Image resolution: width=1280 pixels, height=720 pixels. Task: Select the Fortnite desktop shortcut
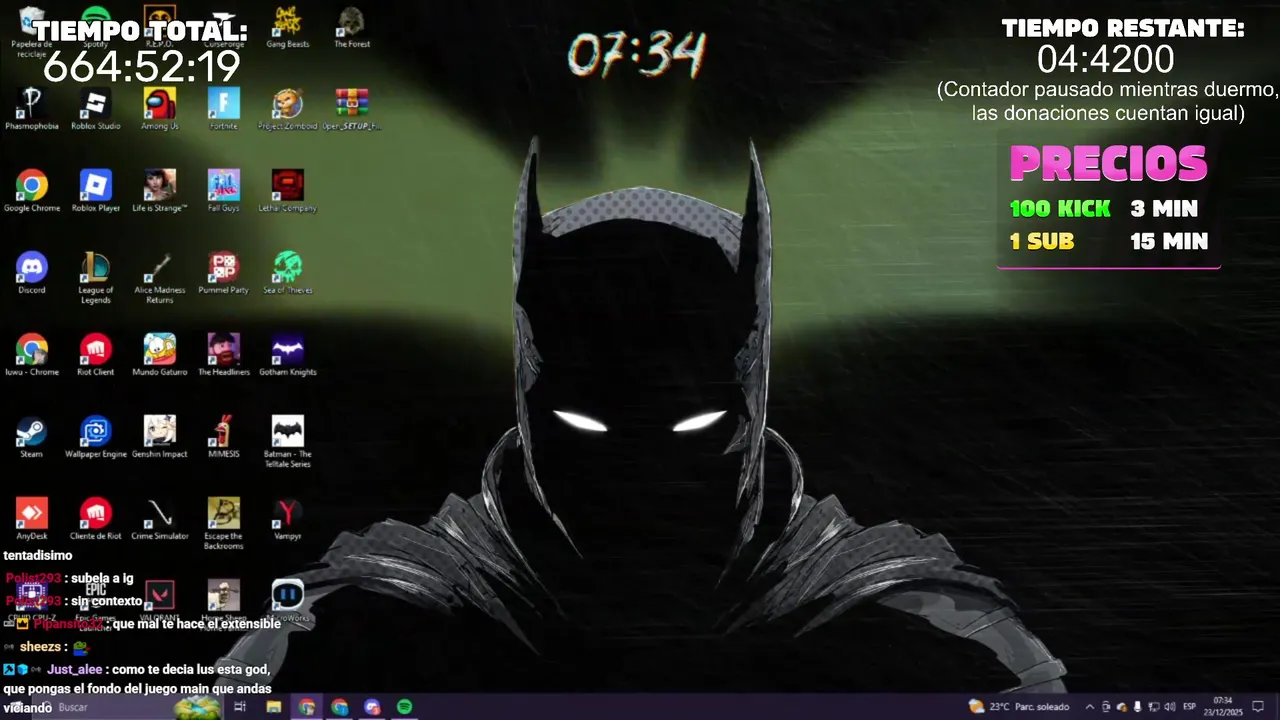point(224,109)
